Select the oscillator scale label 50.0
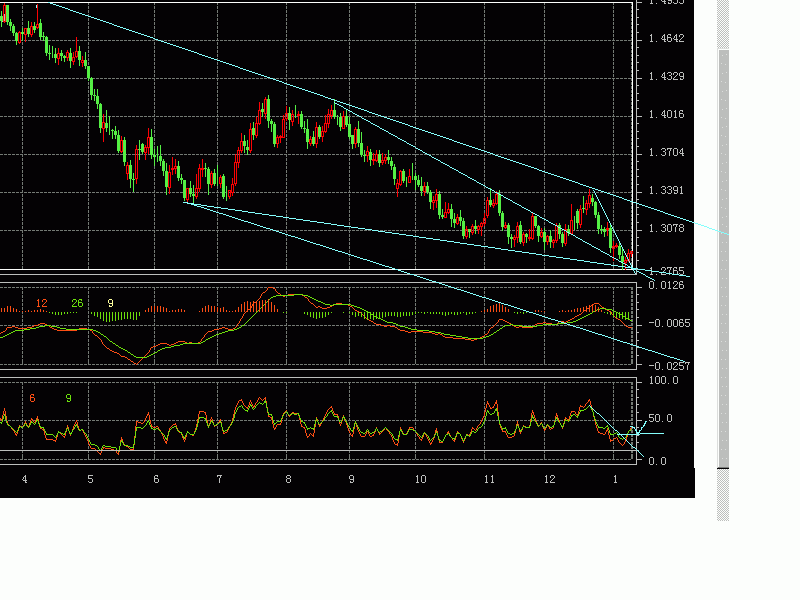Viewport: 800px width, 600px height. click(x=663, y=419)
